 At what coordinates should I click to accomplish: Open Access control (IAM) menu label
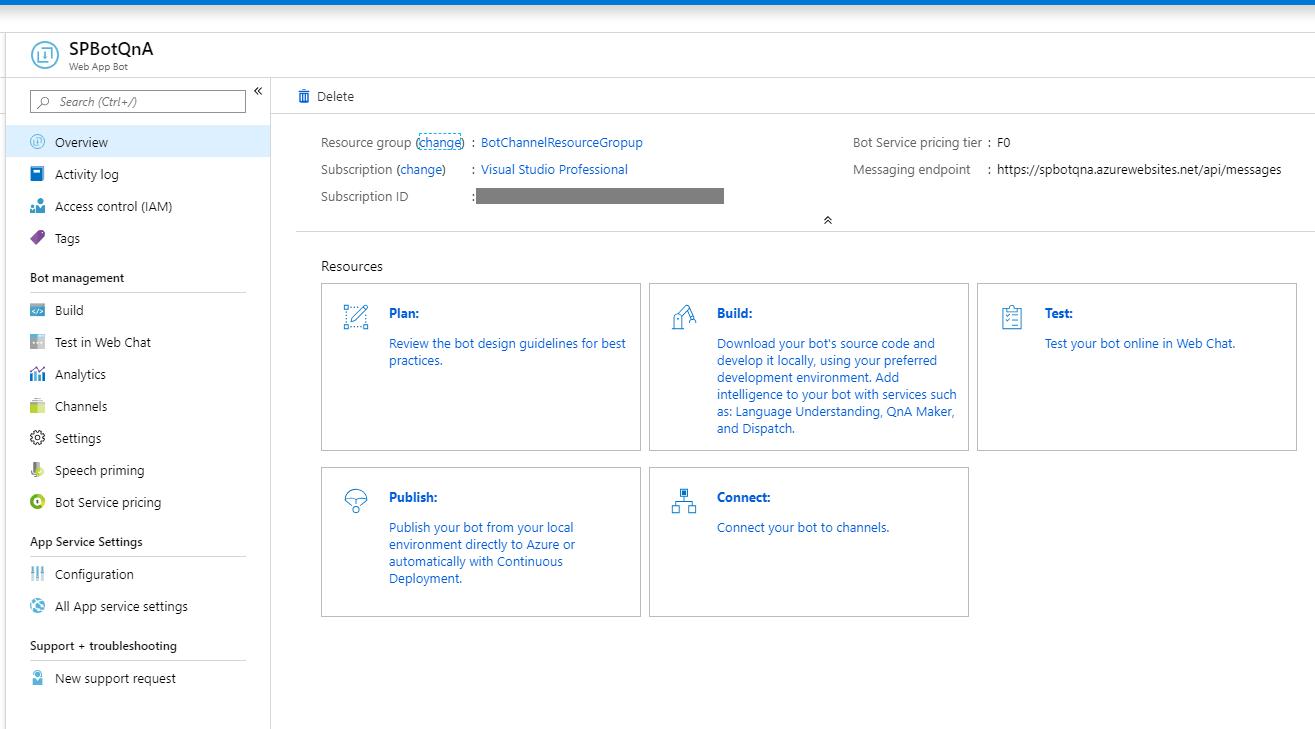point(114,207)
